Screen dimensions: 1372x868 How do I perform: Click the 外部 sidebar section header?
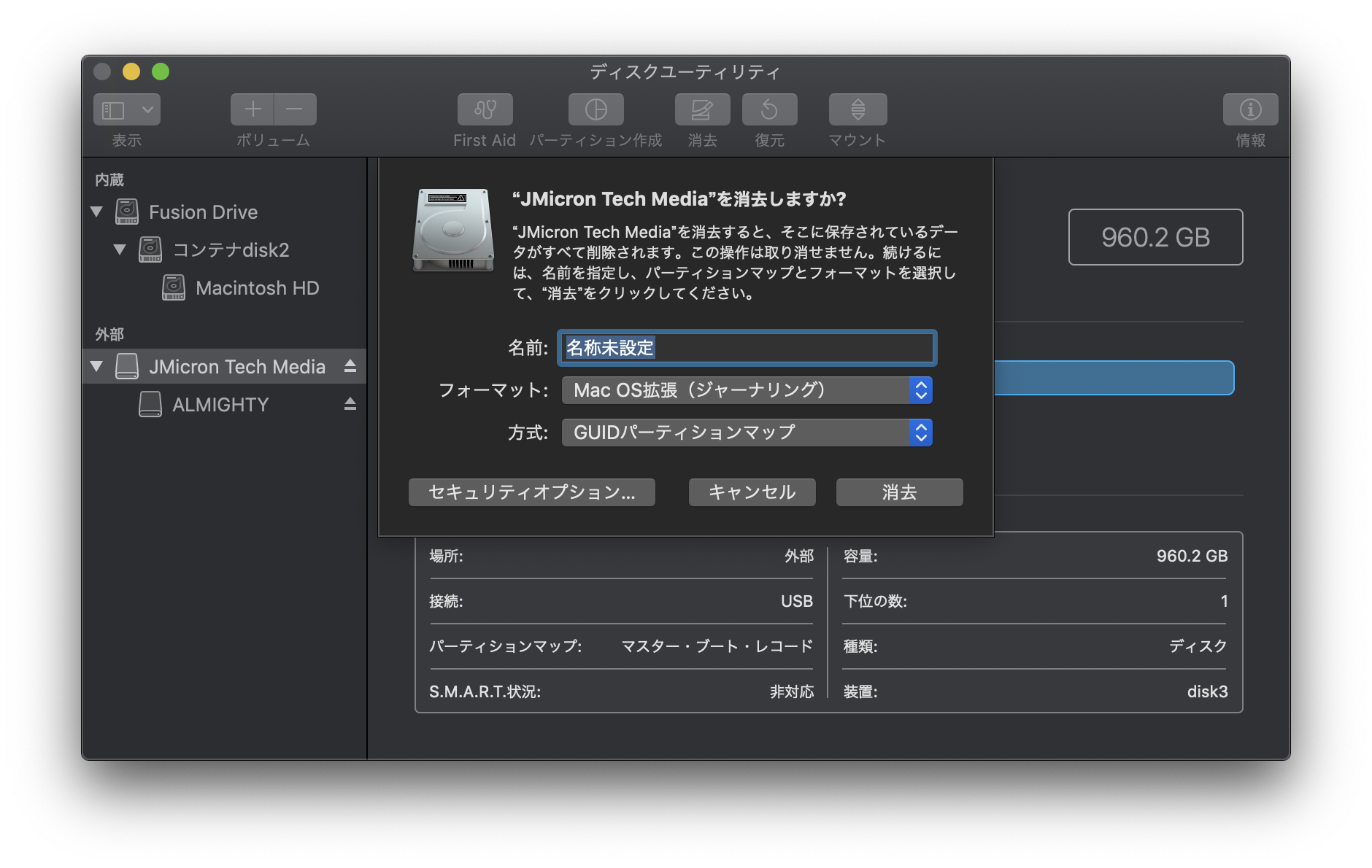tap(109, 334)
